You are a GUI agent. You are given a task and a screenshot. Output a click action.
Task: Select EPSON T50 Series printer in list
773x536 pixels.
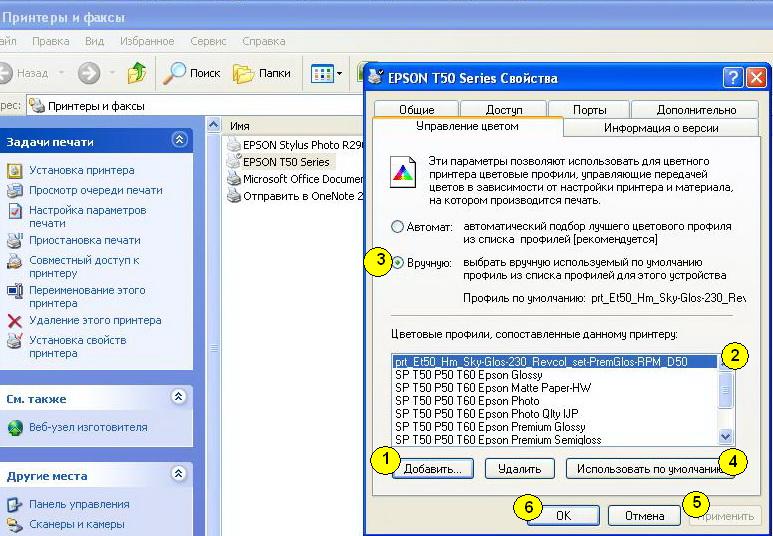[x=279, y=162]
